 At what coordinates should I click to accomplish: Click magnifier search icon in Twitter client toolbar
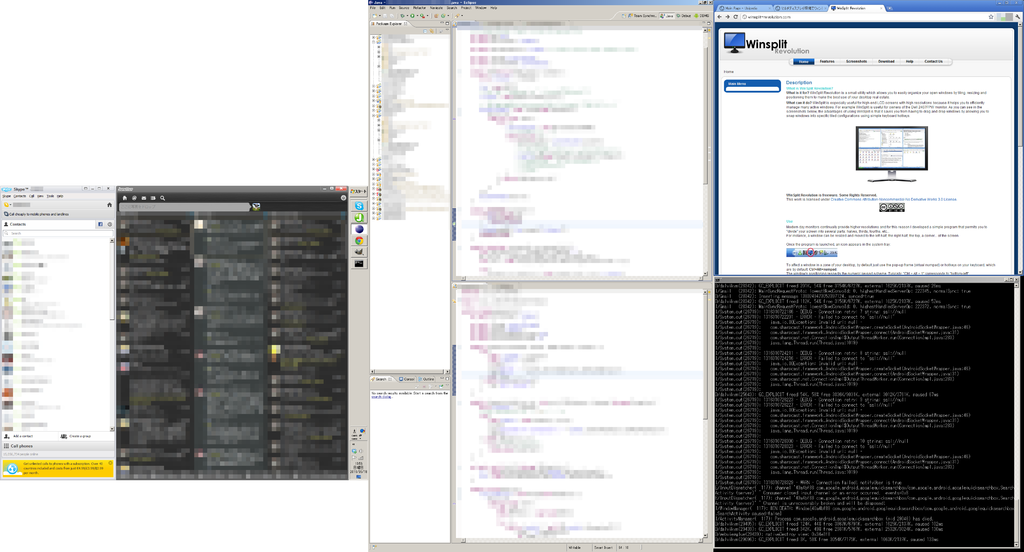pyautogui.click(x=163, y=198)
